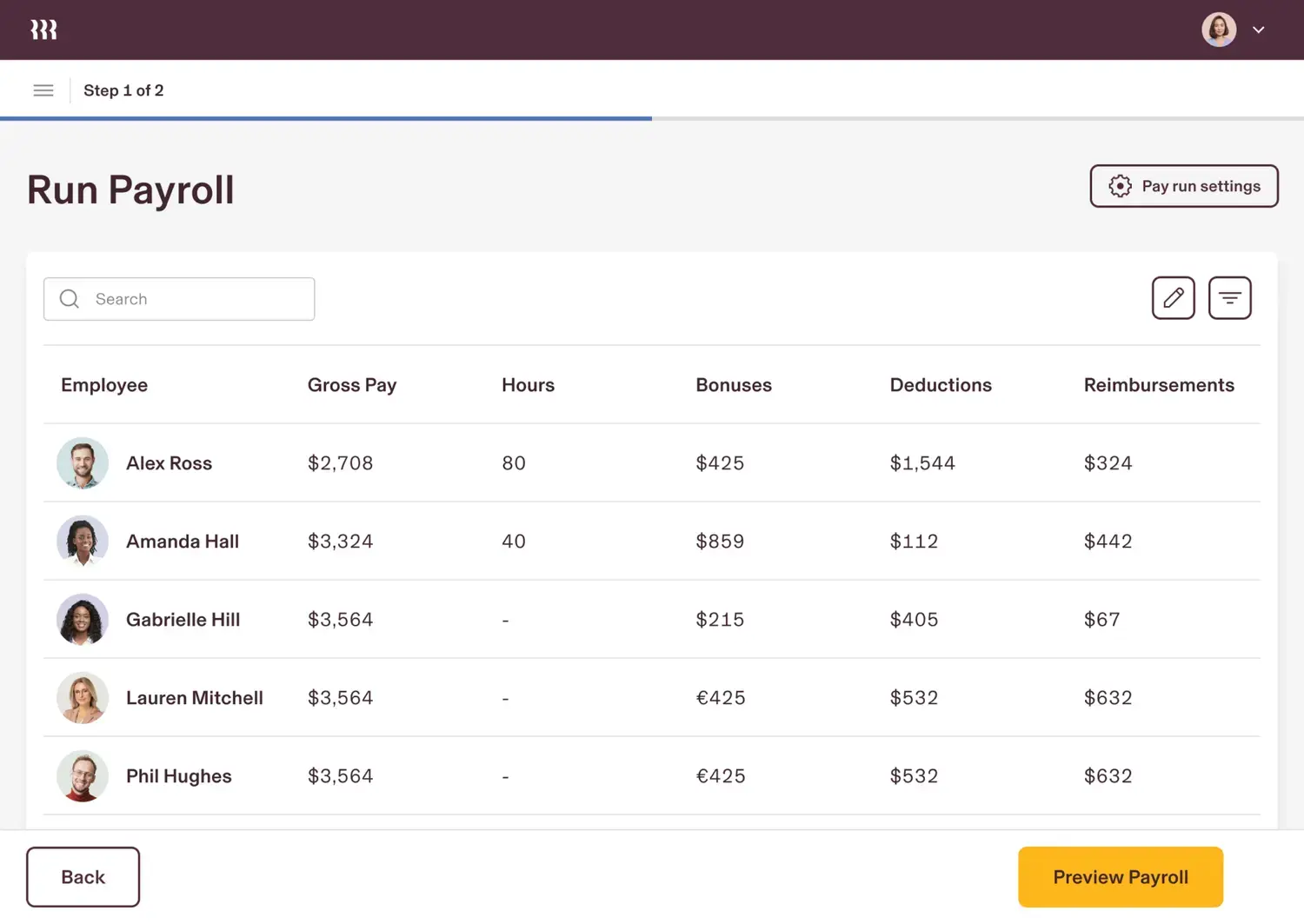Select Phil Hughes's row details
This screenshot has height=924, width=1304.
(x=609, y=775)
